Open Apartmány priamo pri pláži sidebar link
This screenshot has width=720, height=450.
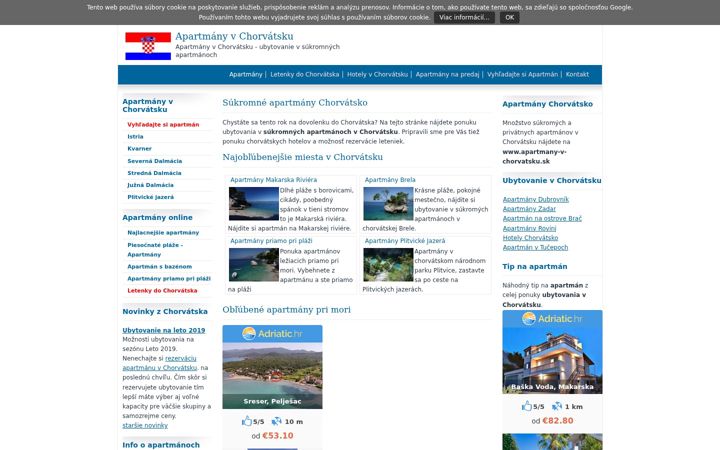coord(169,278)
